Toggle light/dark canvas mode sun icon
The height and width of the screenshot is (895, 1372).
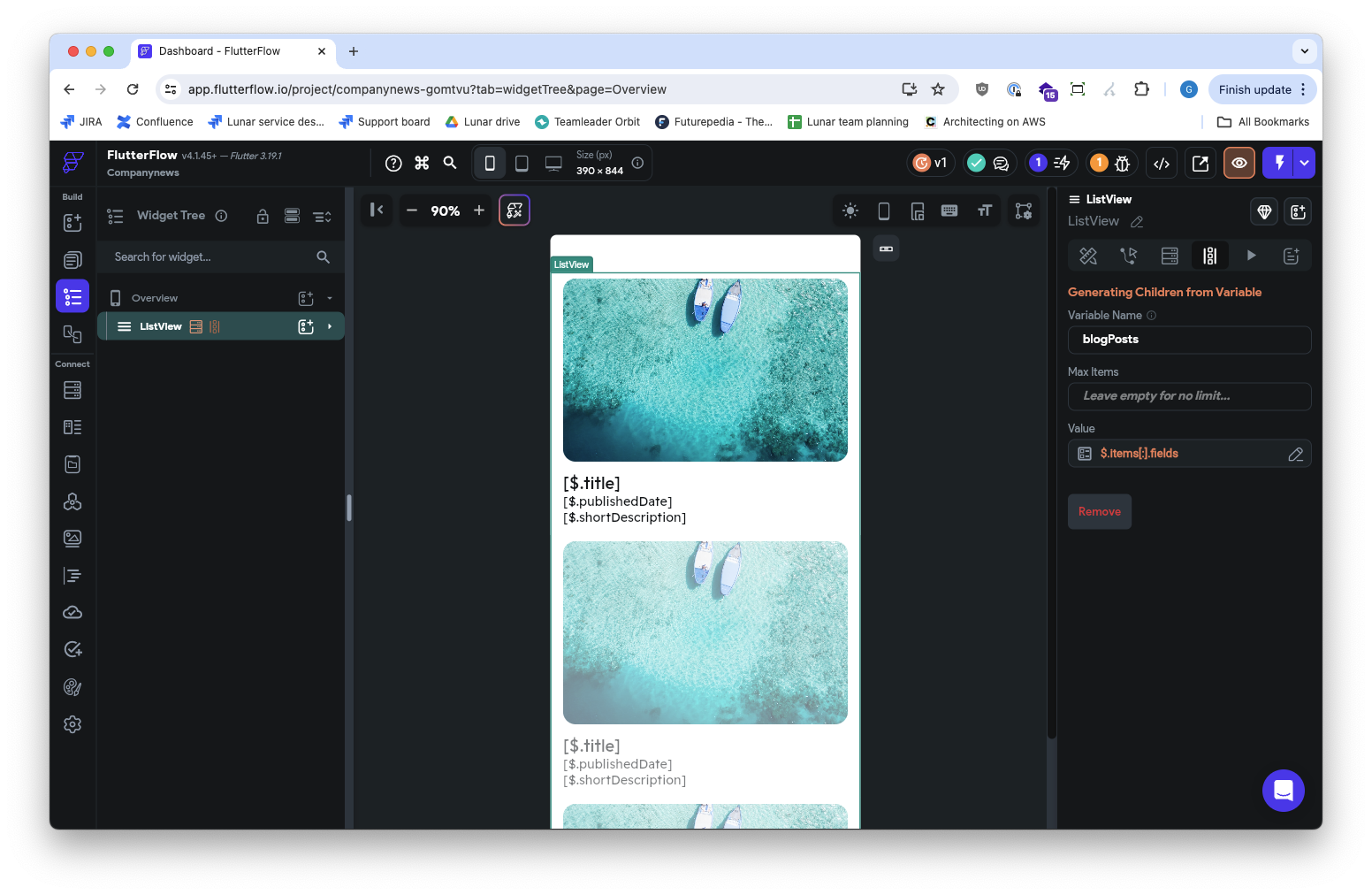click(850, 210)
